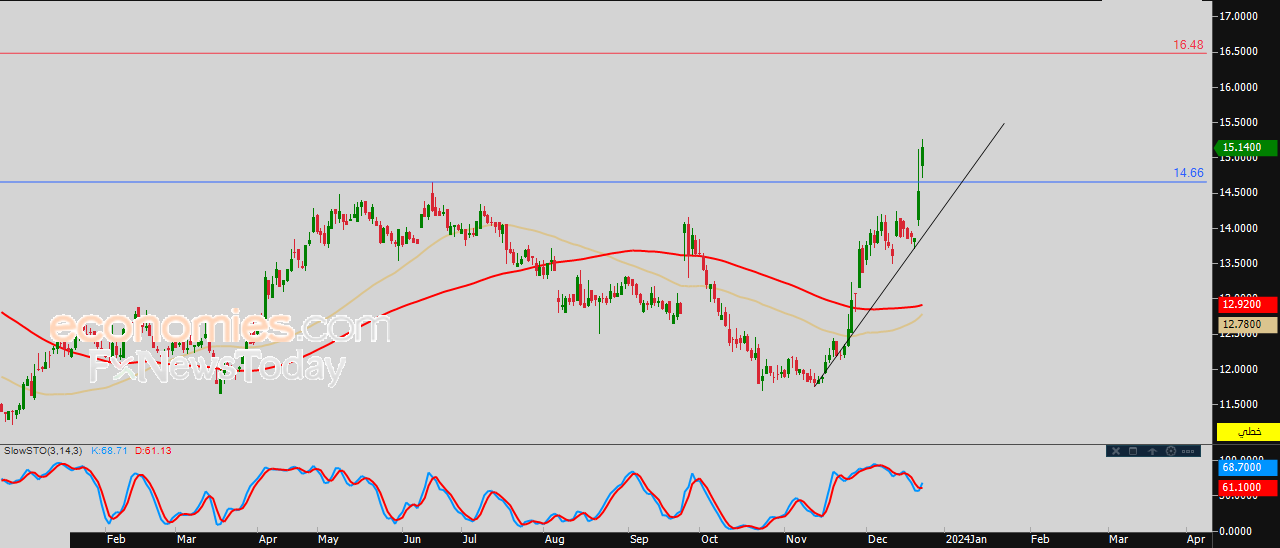The height and width of the screenshot is (548, 1280).
Task: Click the May date axis label
Action: coord(328,539)
